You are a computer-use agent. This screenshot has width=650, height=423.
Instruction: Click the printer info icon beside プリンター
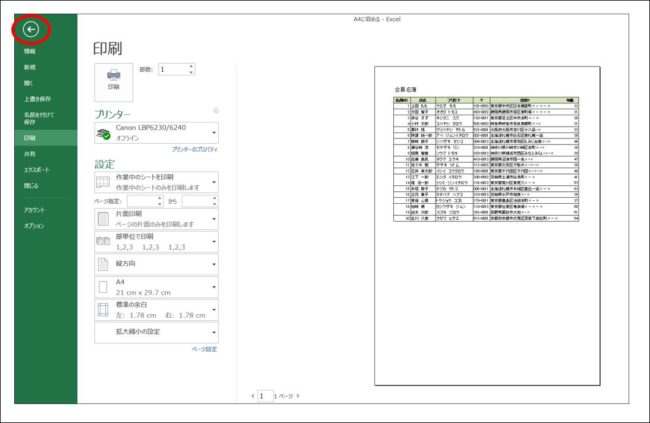216,110
